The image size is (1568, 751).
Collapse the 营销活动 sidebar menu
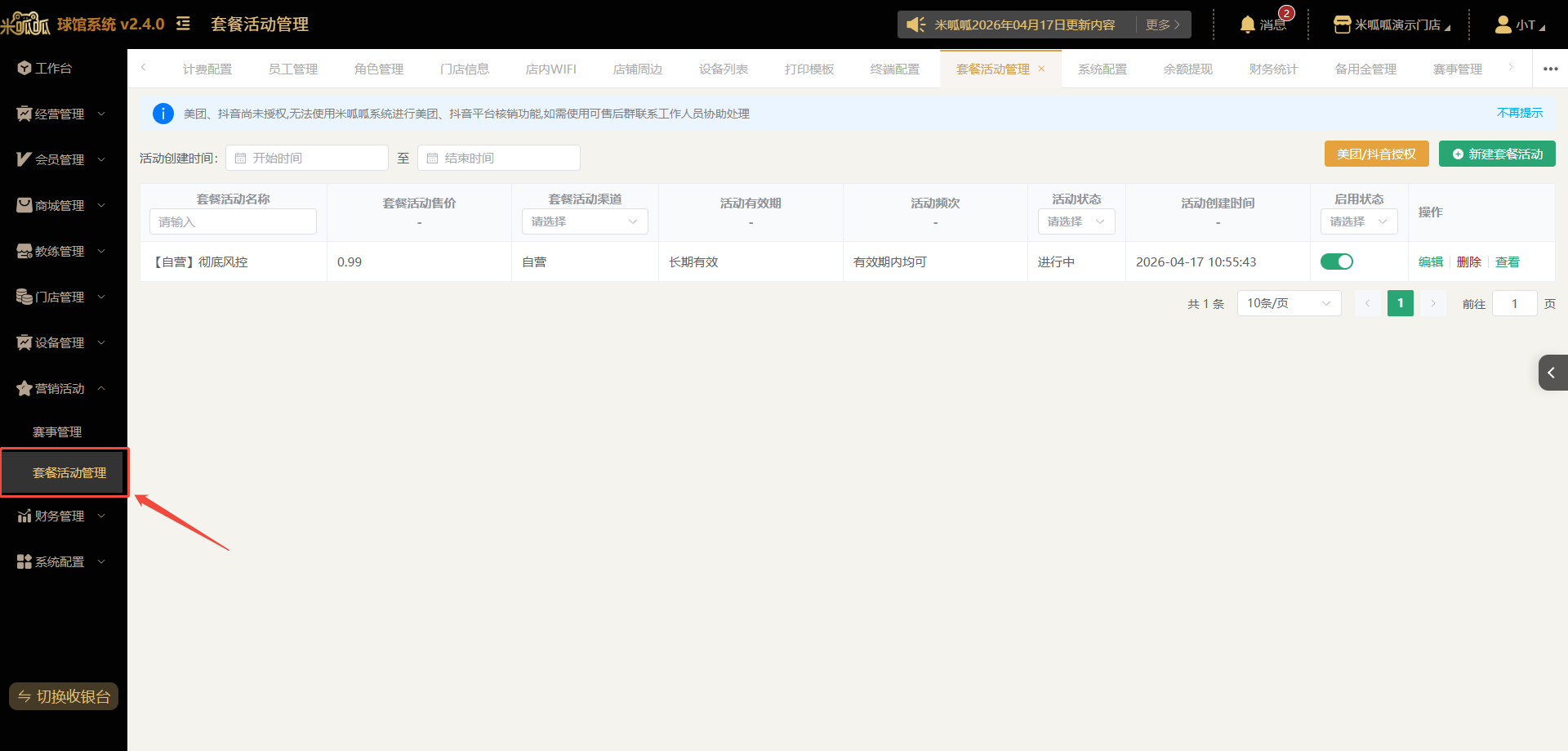[x=101, y=388]
